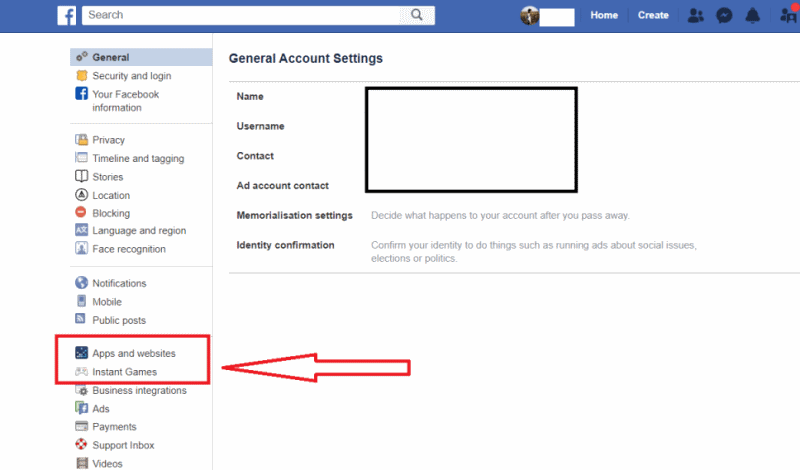
Task: Click the Business integrations gear icon
Action: [x=82, y=390]
